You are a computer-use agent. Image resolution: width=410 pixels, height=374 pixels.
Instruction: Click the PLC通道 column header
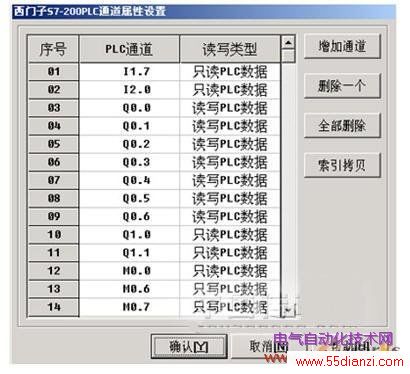click(x=129, y=49)
